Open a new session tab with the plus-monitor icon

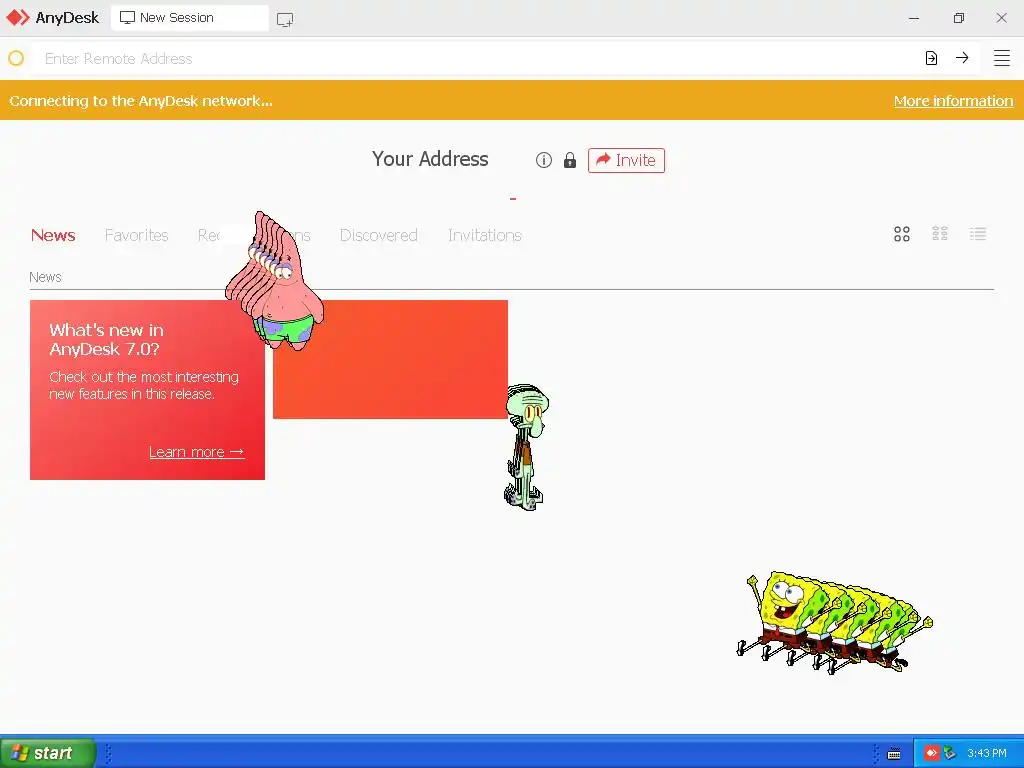coord(285,19)
